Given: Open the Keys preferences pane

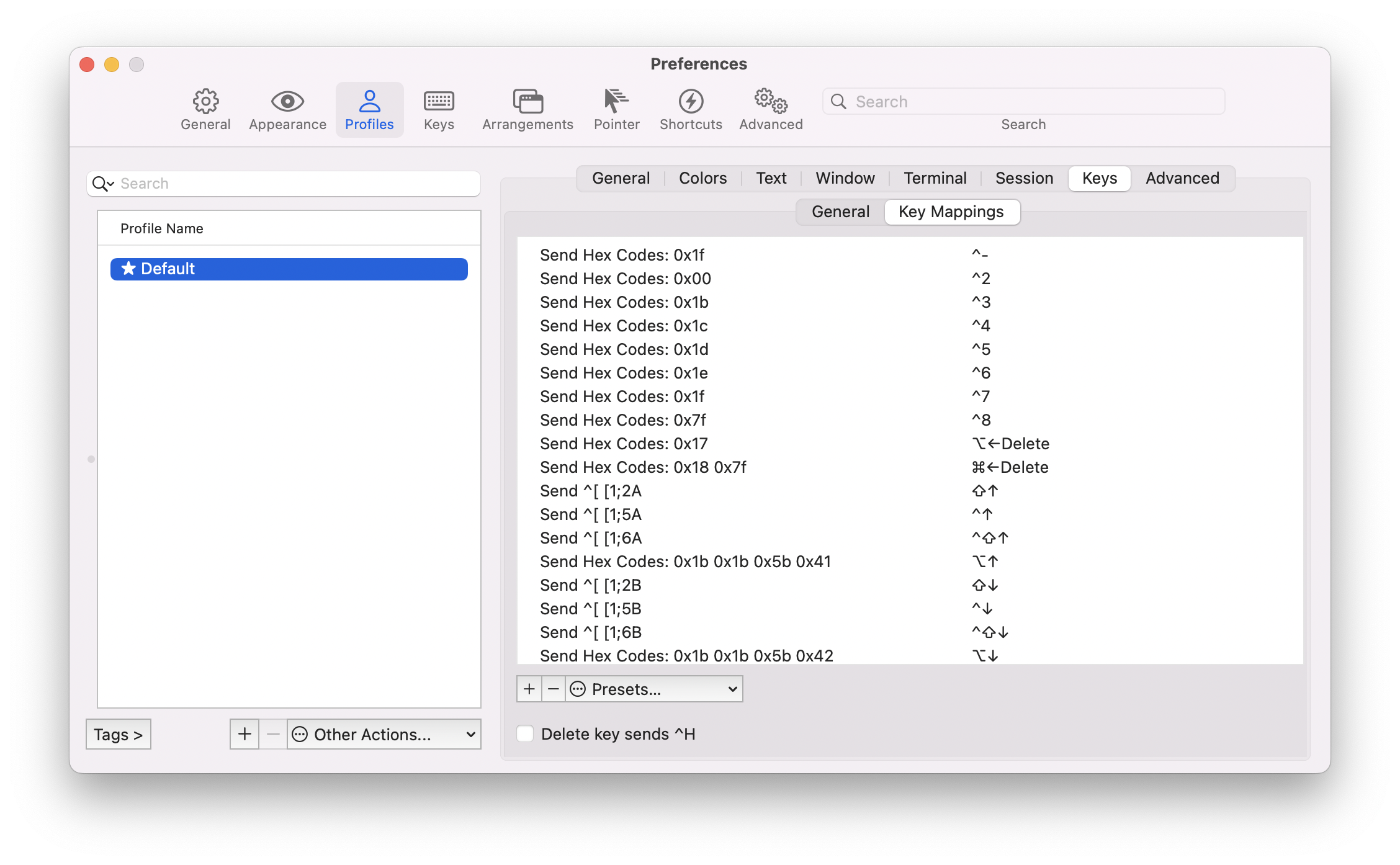Looking at the screenshot, I should 439,109.
